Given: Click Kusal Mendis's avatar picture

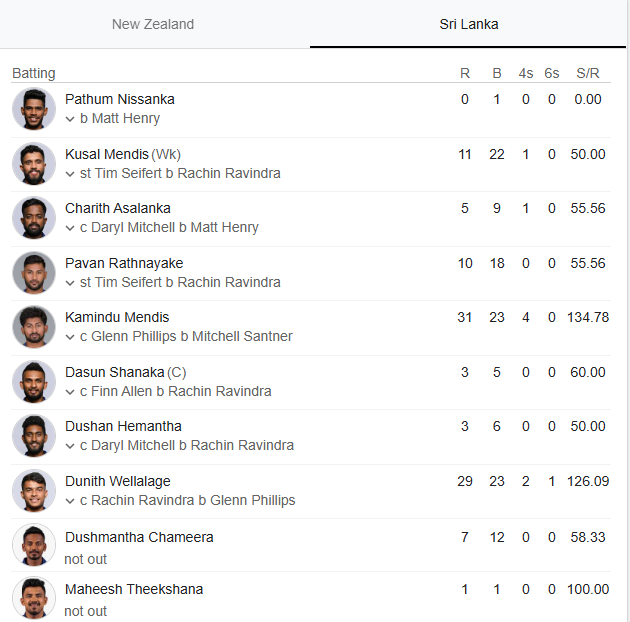Looking at the screenshot, I should pos(34,164).
